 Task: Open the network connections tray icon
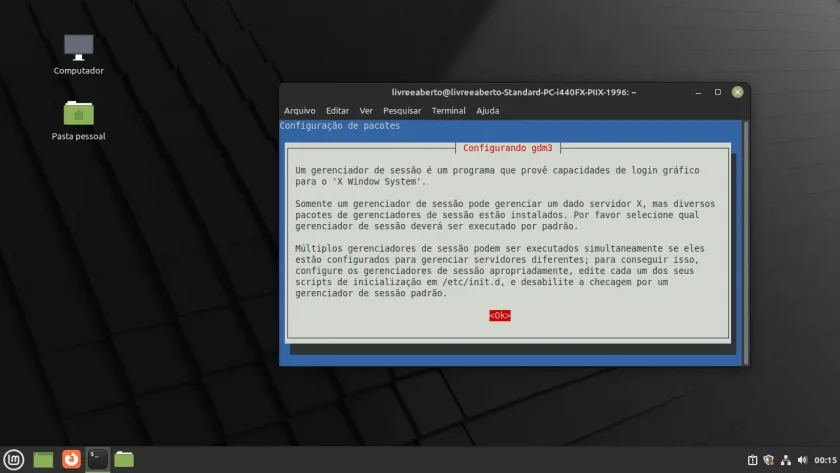(786, 460)
